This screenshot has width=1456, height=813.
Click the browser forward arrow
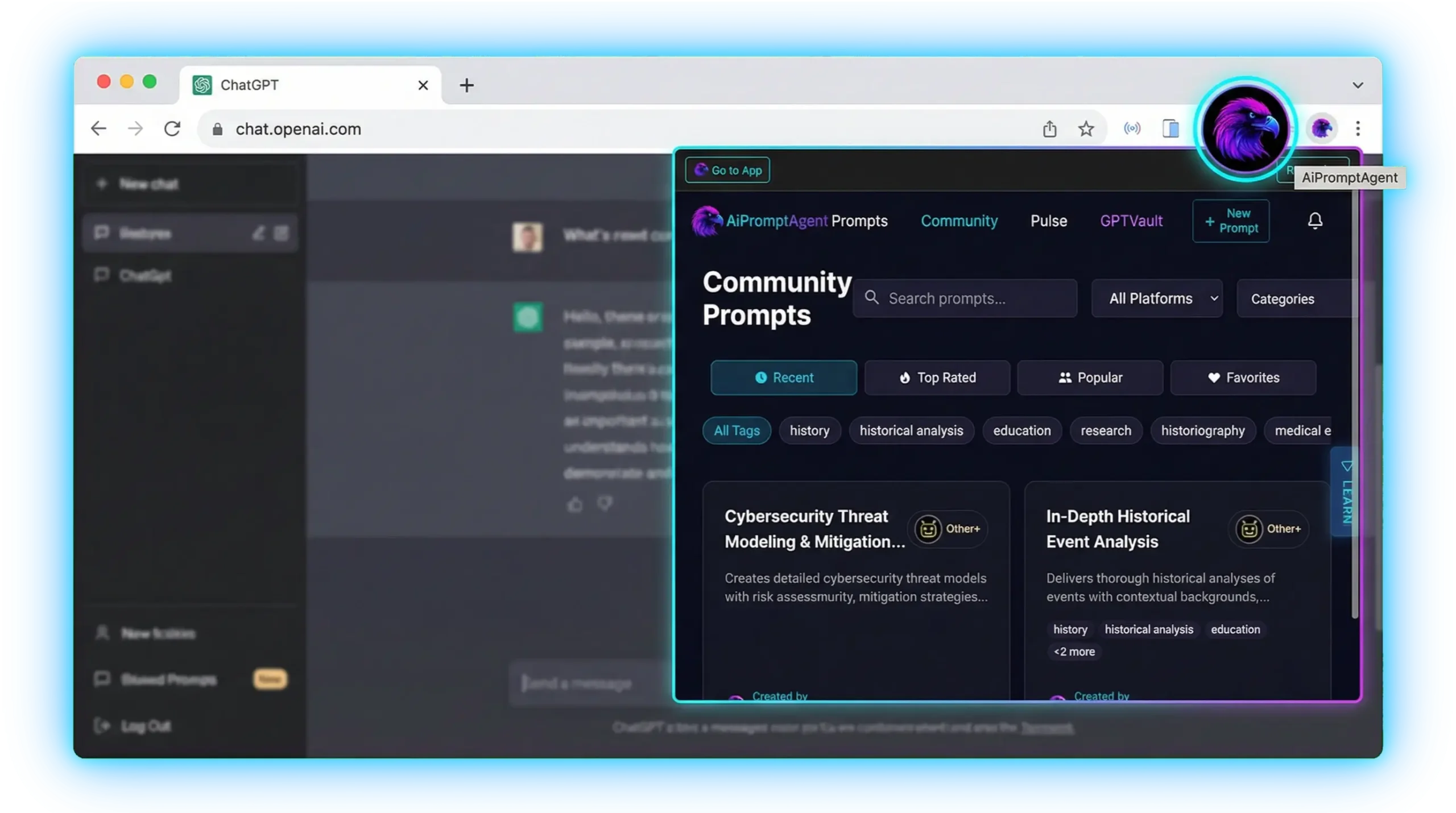click(x=135, y=128)
